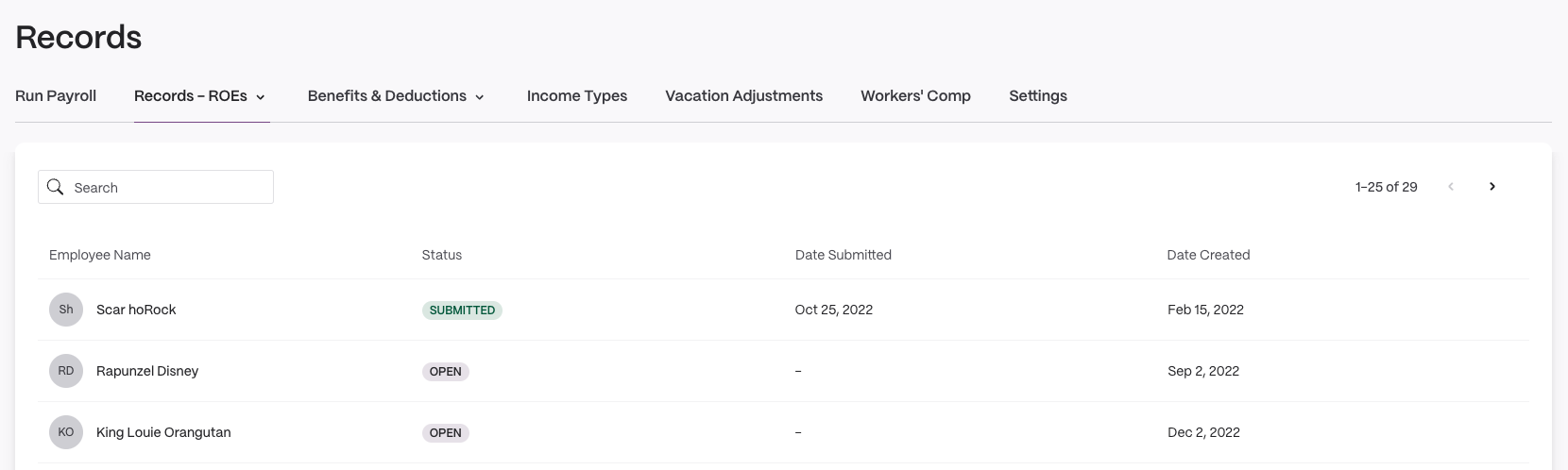Image resolution: width=1568 pixels, height=470 pixels.
Task: Go to next page of records
Action: pyautogui.click(x=1492, y=187)
